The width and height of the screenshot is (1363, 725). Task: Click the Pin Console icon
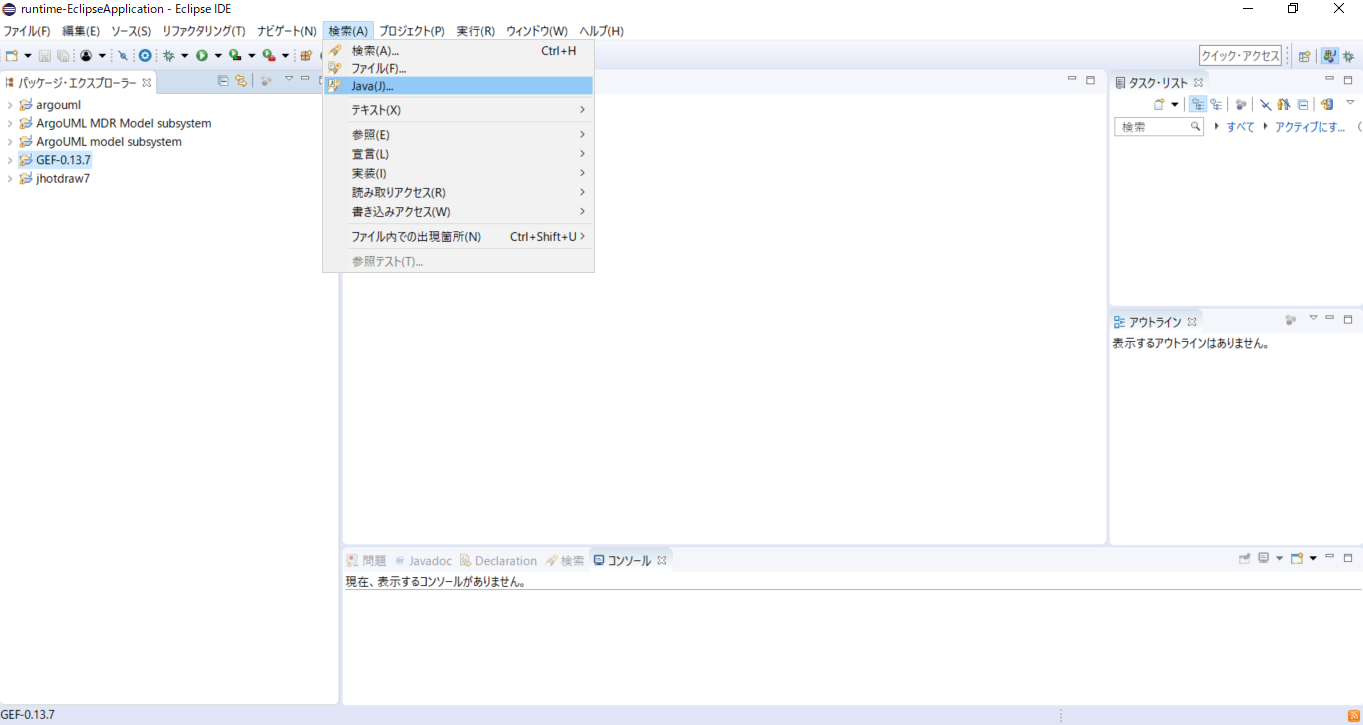click(1245, 559)
